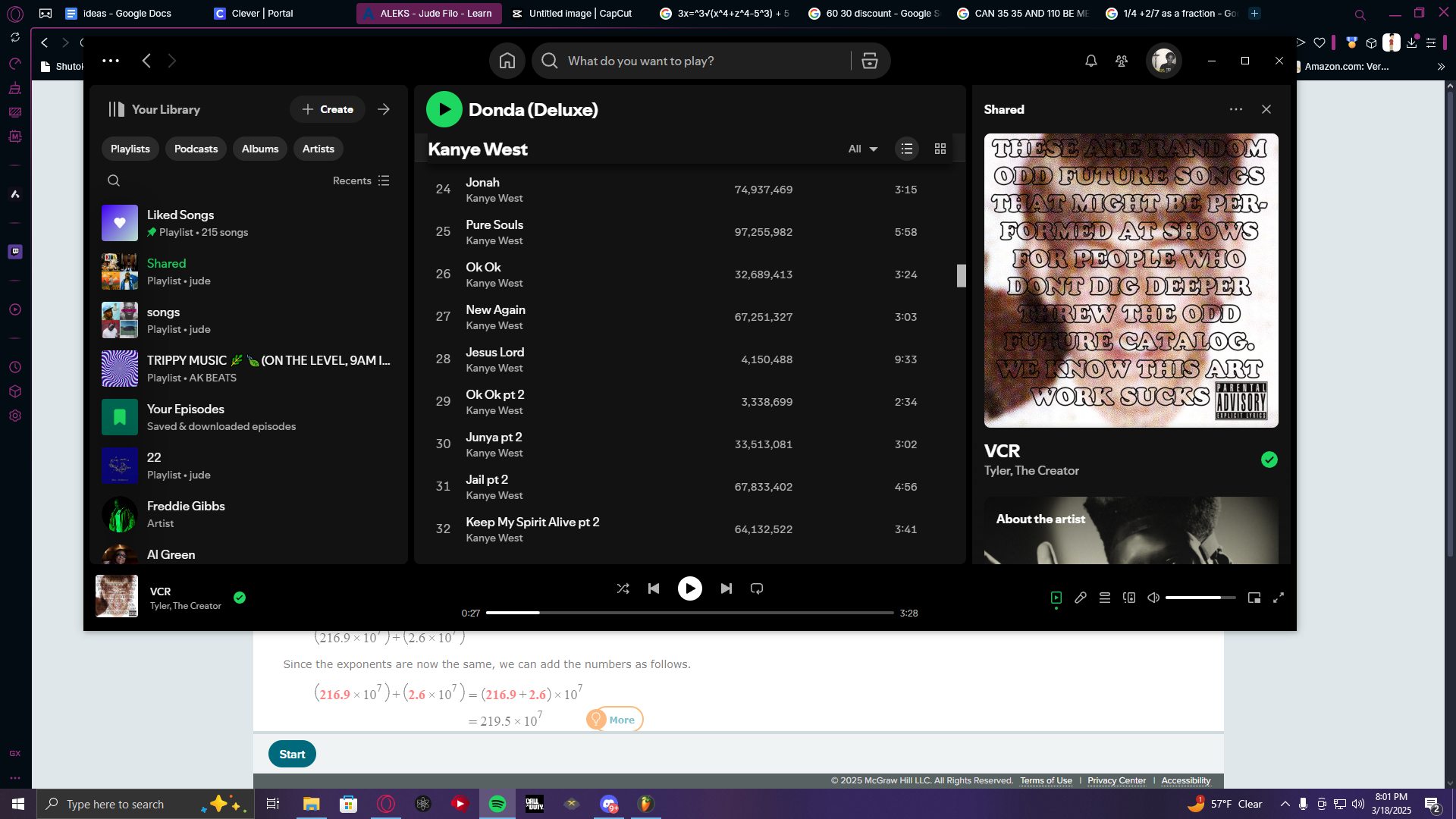Focus the 'What do you want to play?' search field
The width and height of the screenshot is (1456, 819).
[692, 61]
